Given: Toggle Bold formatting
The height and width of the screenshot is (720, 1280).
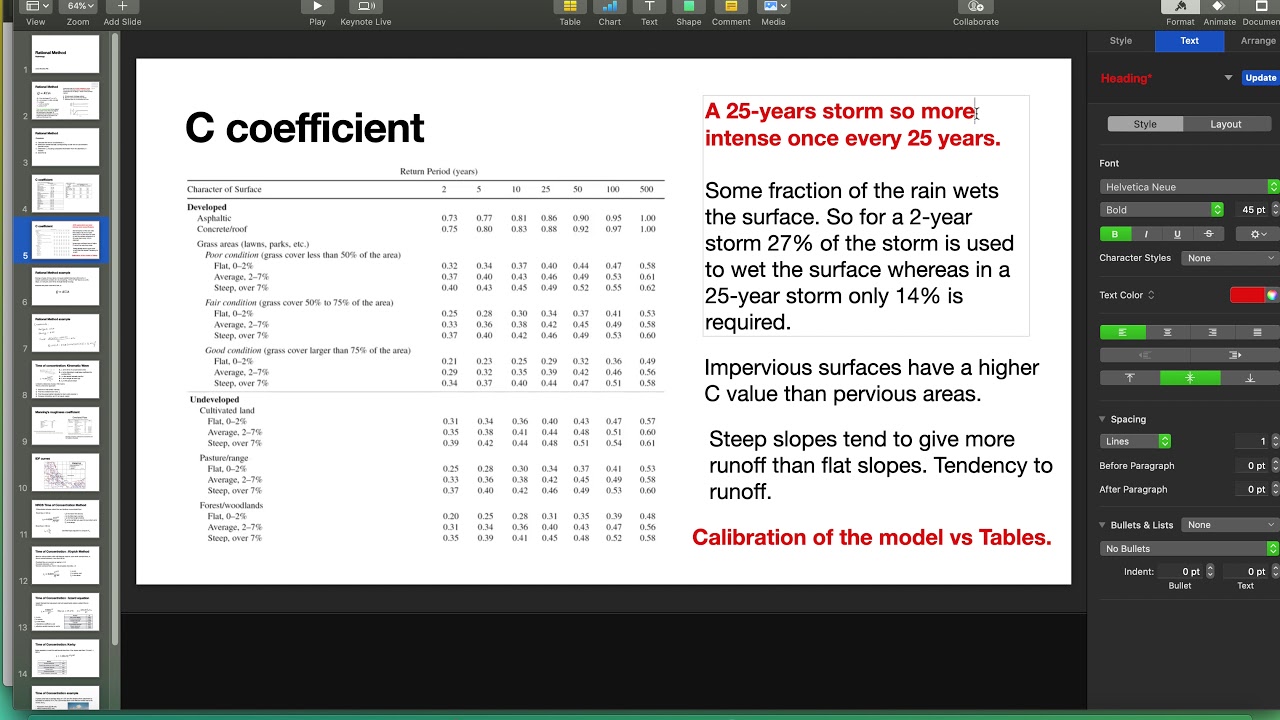Looking at the screenshot, I should click(1115, 234).
